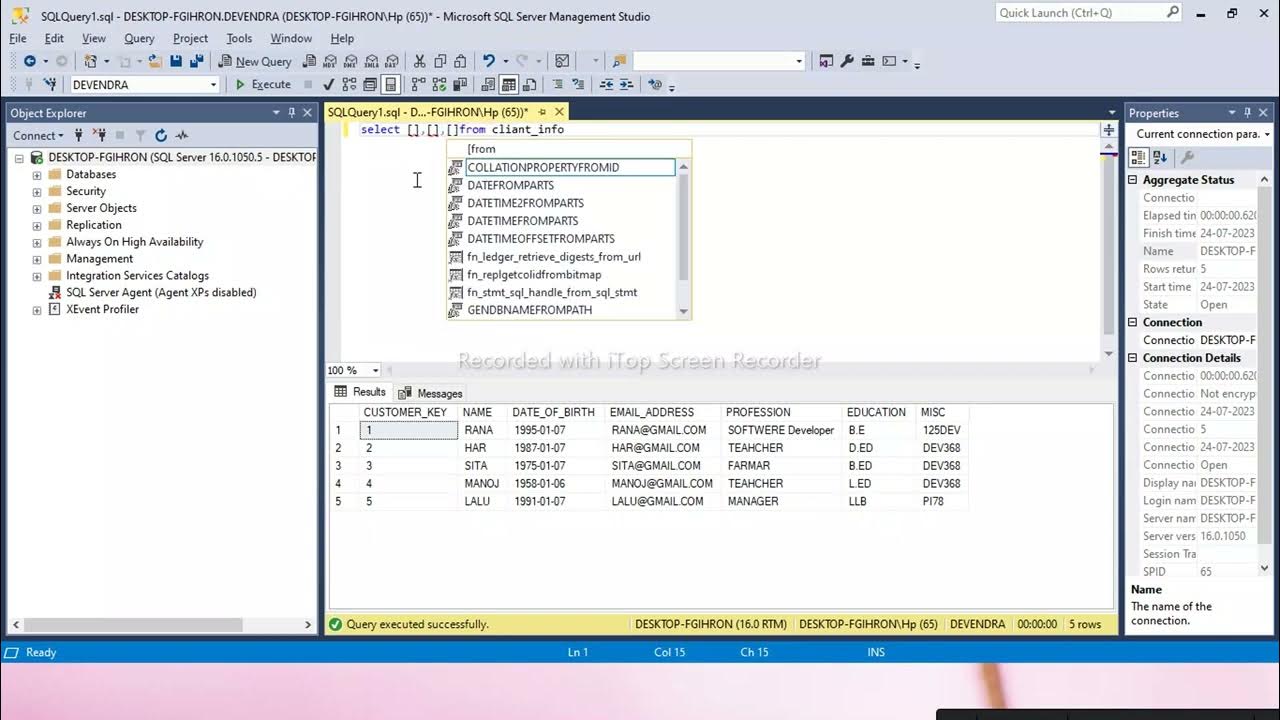Toggle Include Actual Execution Plan
Image resolution: width=1280 pixels, height=720 pixels.
418,85
